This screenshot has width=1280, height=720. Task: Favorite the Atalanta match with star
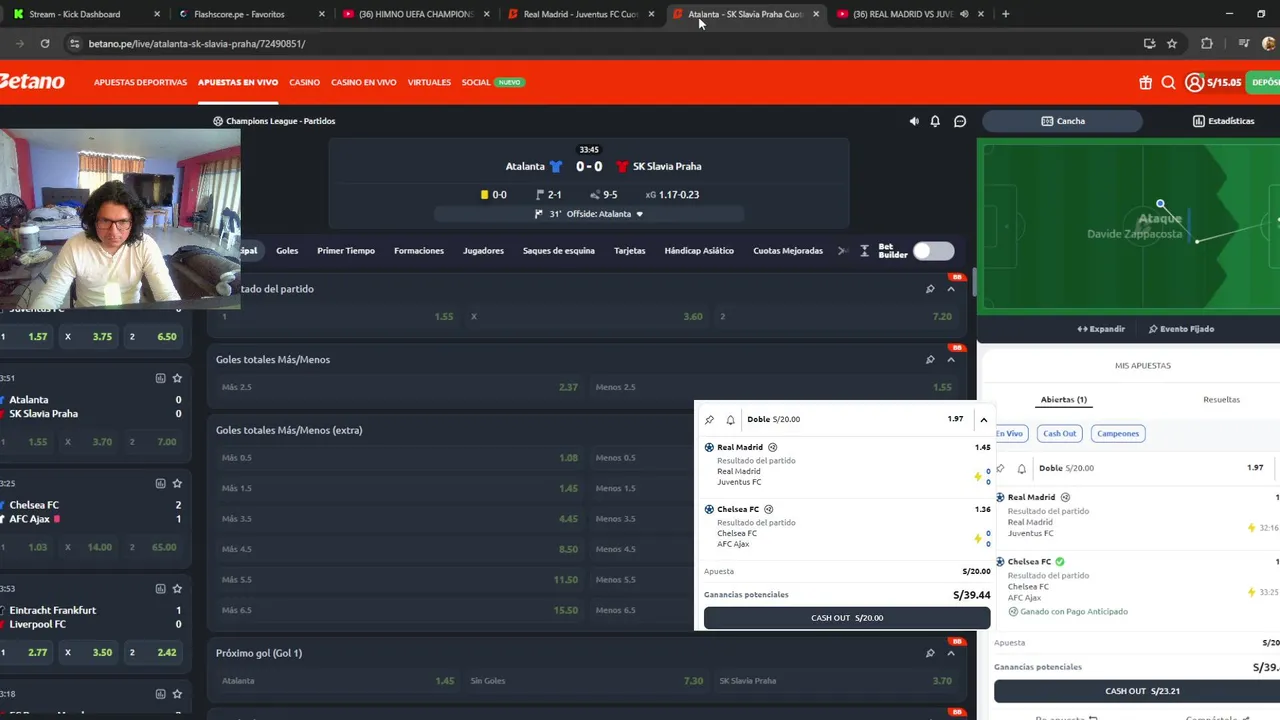coord(177,378)
